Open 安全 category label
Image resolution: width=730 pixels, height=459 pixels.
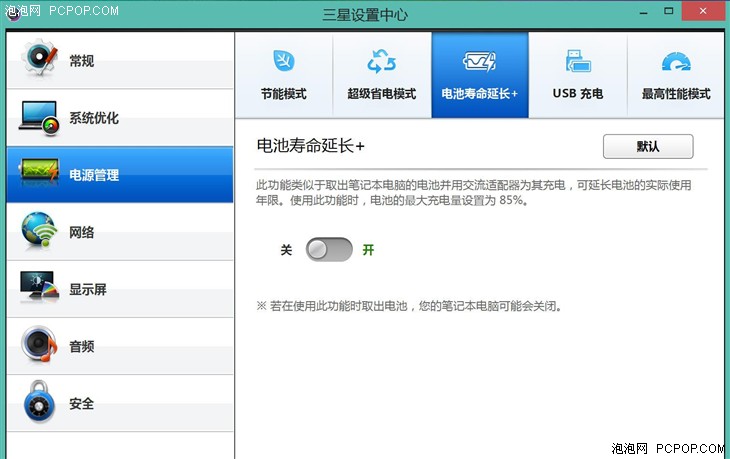tap(81, 403)
